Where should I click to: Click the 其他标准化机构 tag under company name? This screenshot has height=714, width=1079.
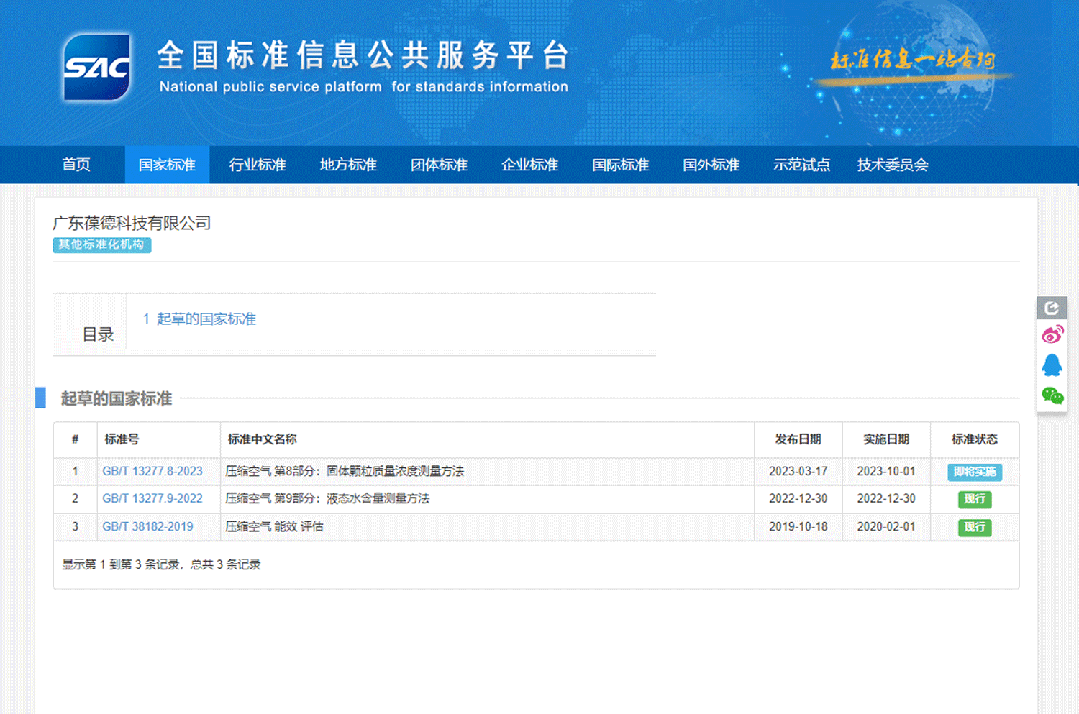pos(101,245)
